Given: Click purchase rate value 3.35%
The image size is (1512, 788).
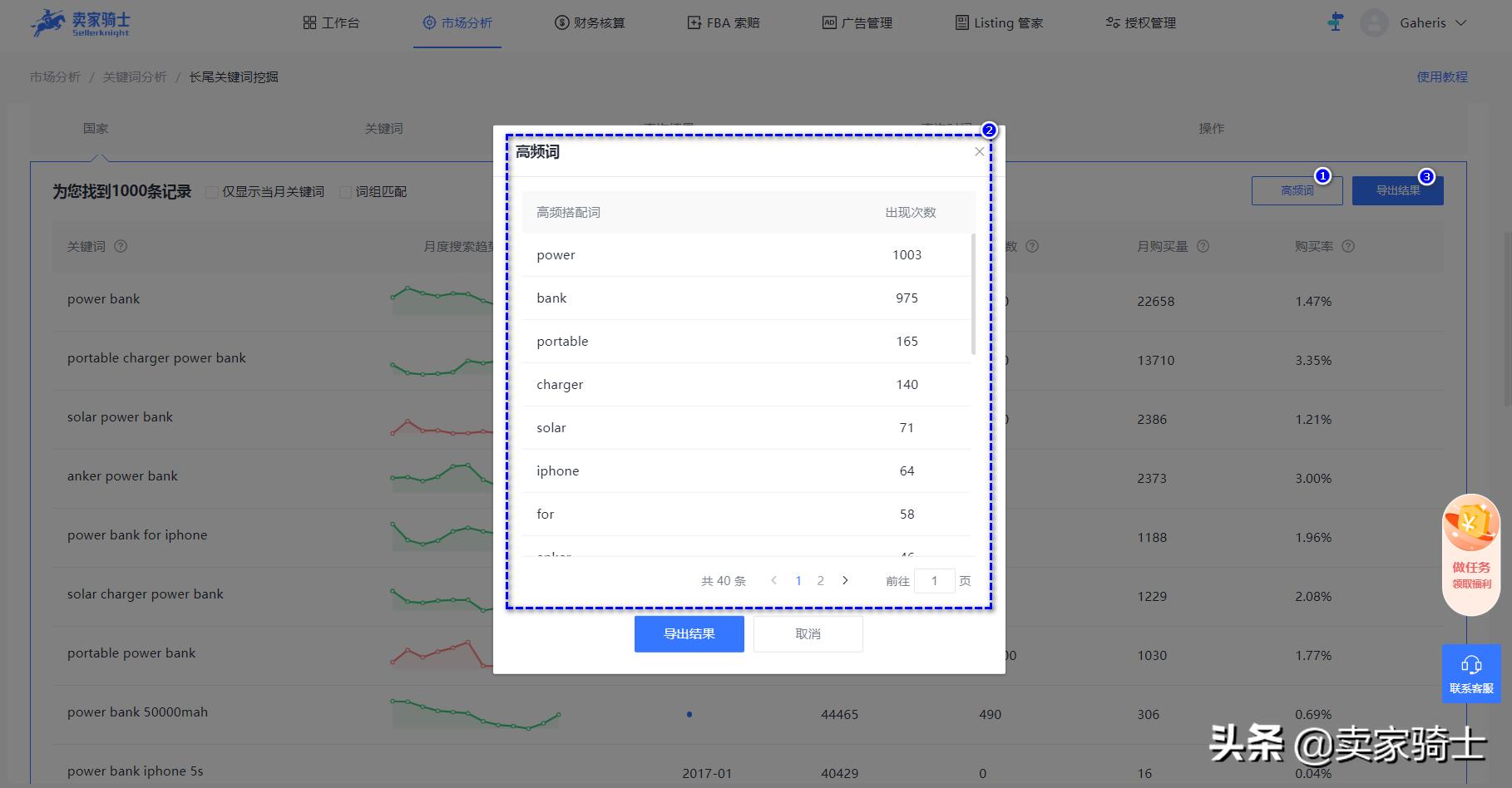Looking at the screenshot, I should coord(1313,360).
